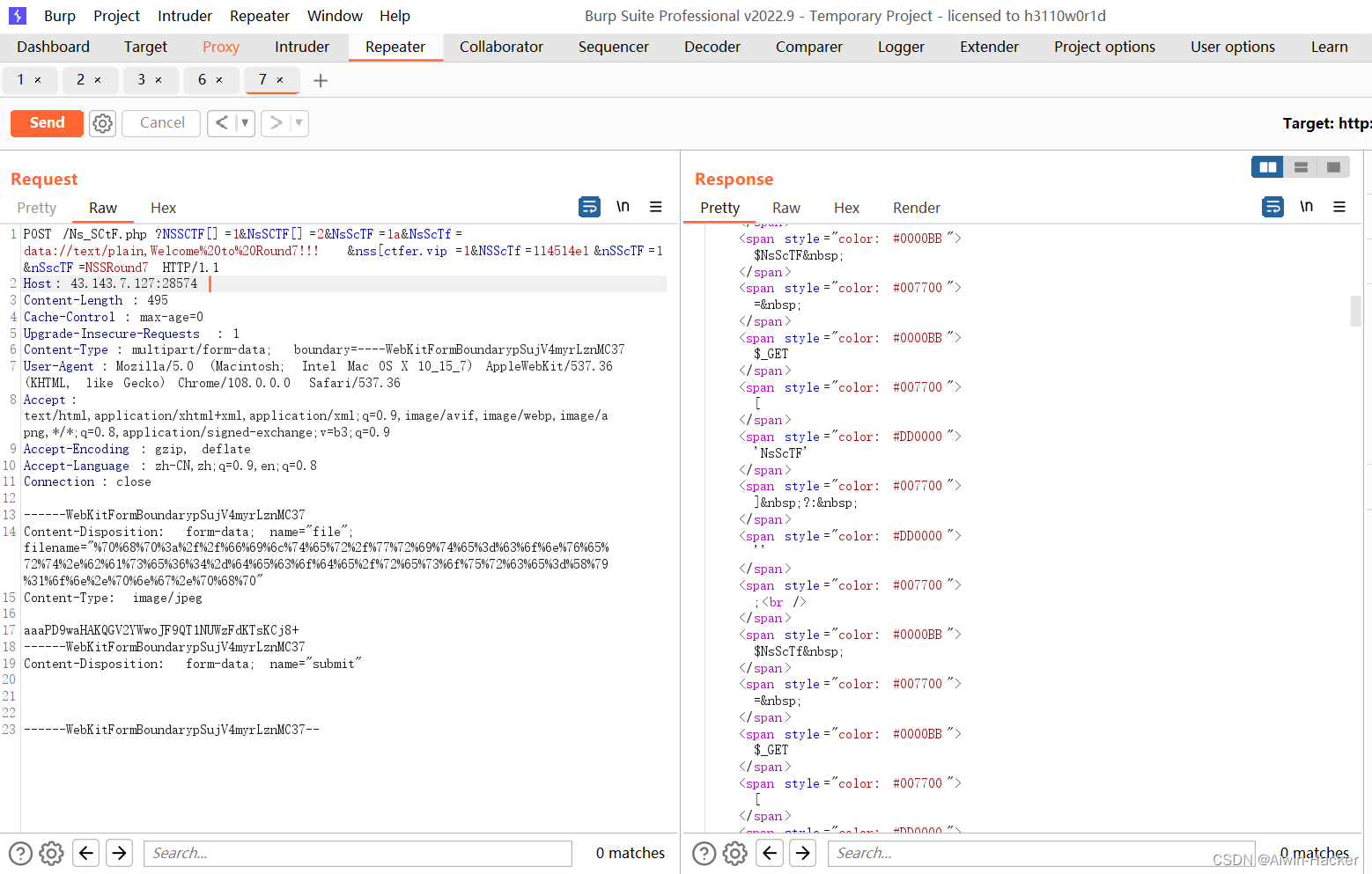Toggle word wrap in Request panel

(589, 207)
